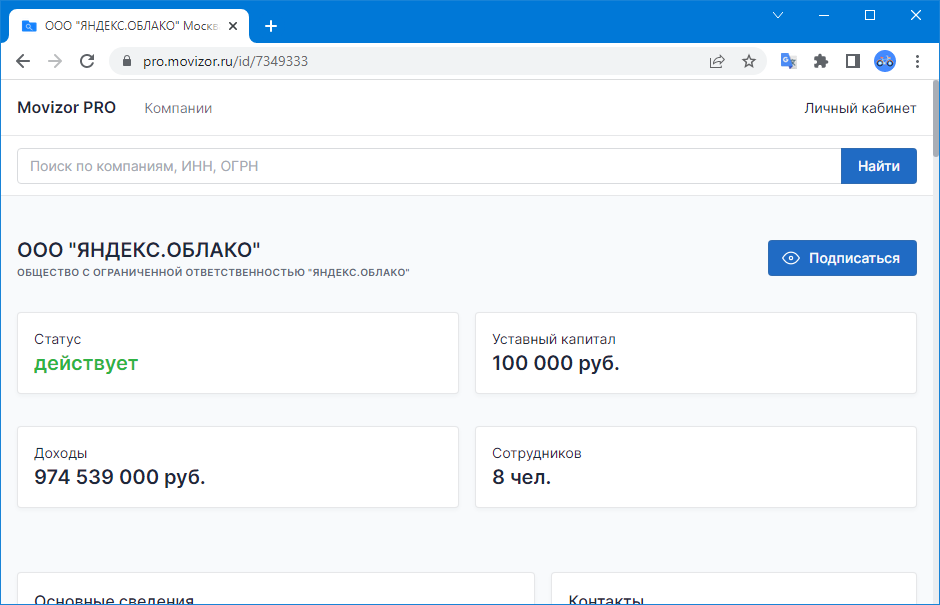Close the ООО ЯНДЕКС.ОБЛАКО tab
Viewport: 940px width, 605px height.
pos(233,26)
